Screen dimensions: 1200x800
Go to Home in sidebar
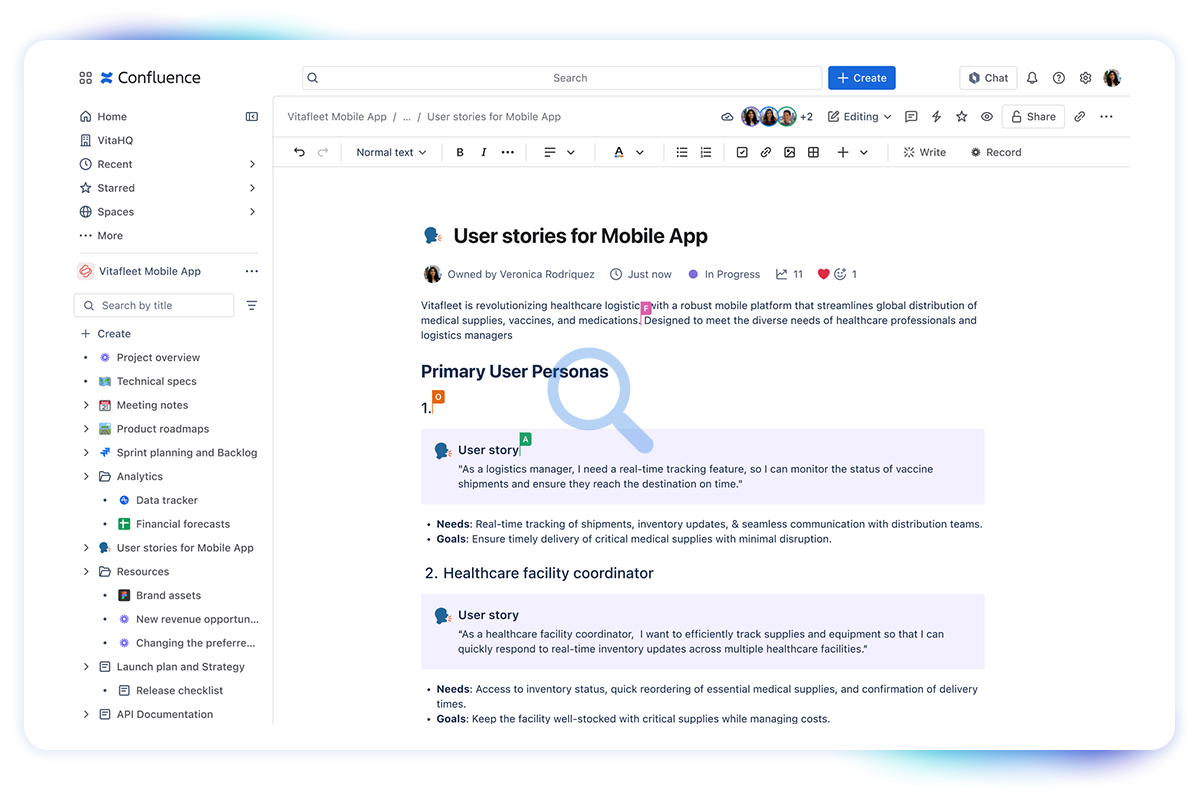[x=103, y=117]
